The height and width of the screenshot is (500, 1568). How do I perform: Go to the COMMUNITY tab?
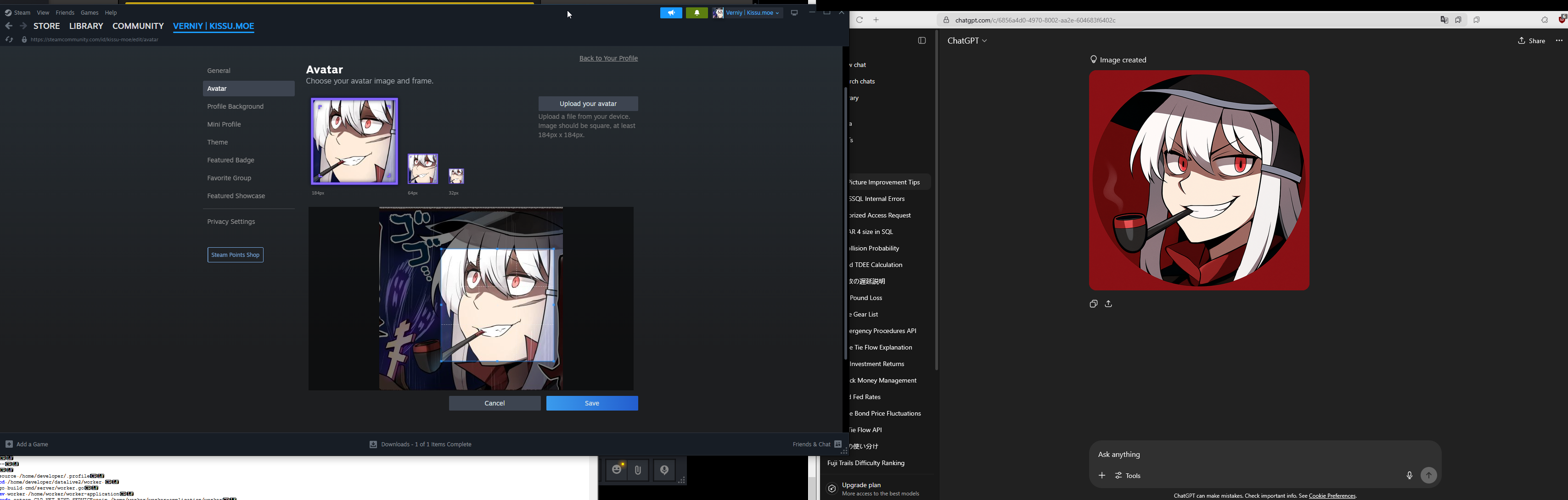point(138,26)
